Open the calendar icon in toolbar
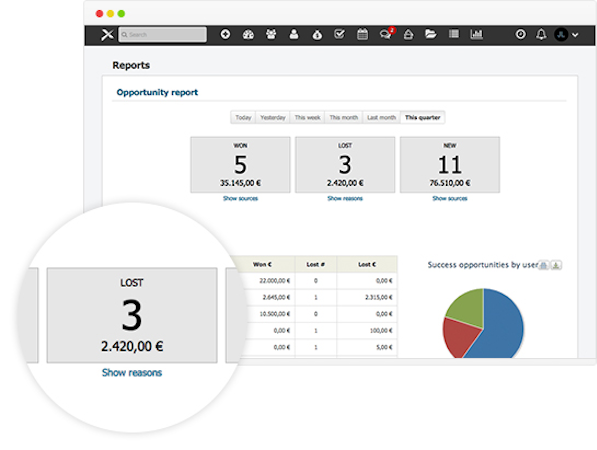 362,34
